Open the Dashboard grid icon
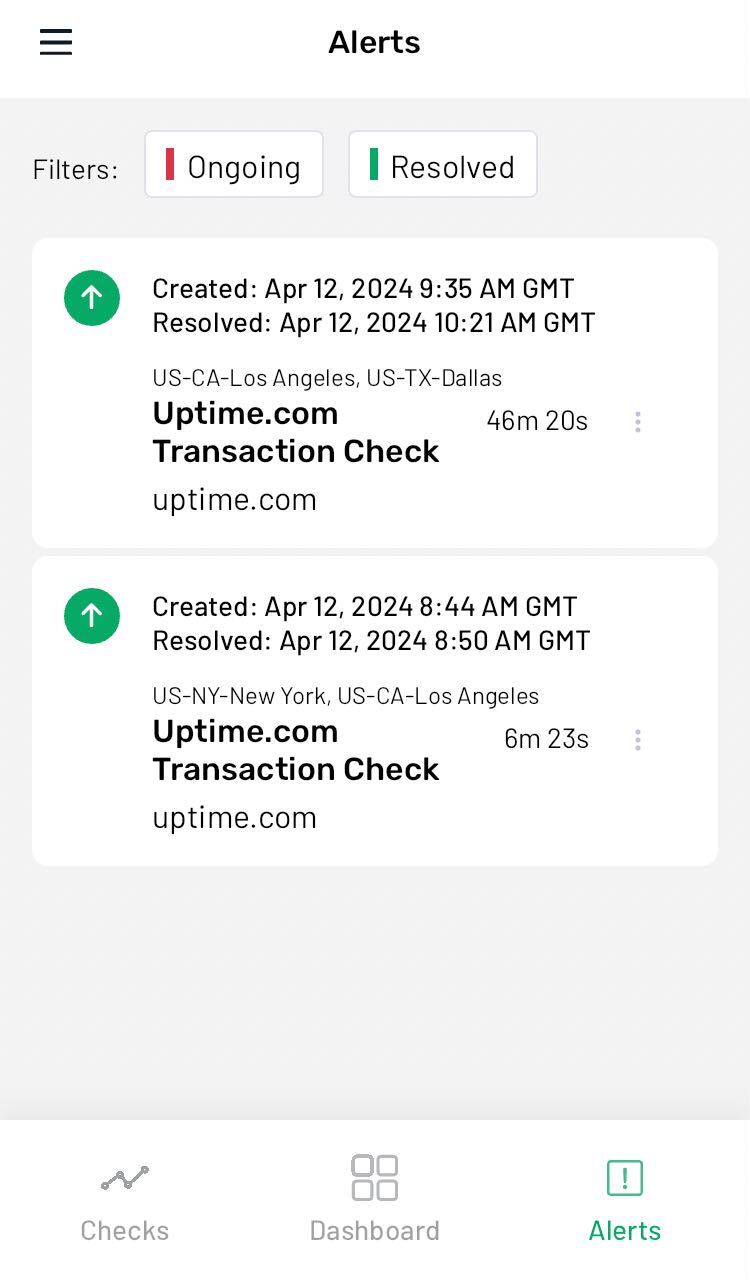Viewport: 750px width, 1280px height. pyautogui.click(x=374, y=1178)
